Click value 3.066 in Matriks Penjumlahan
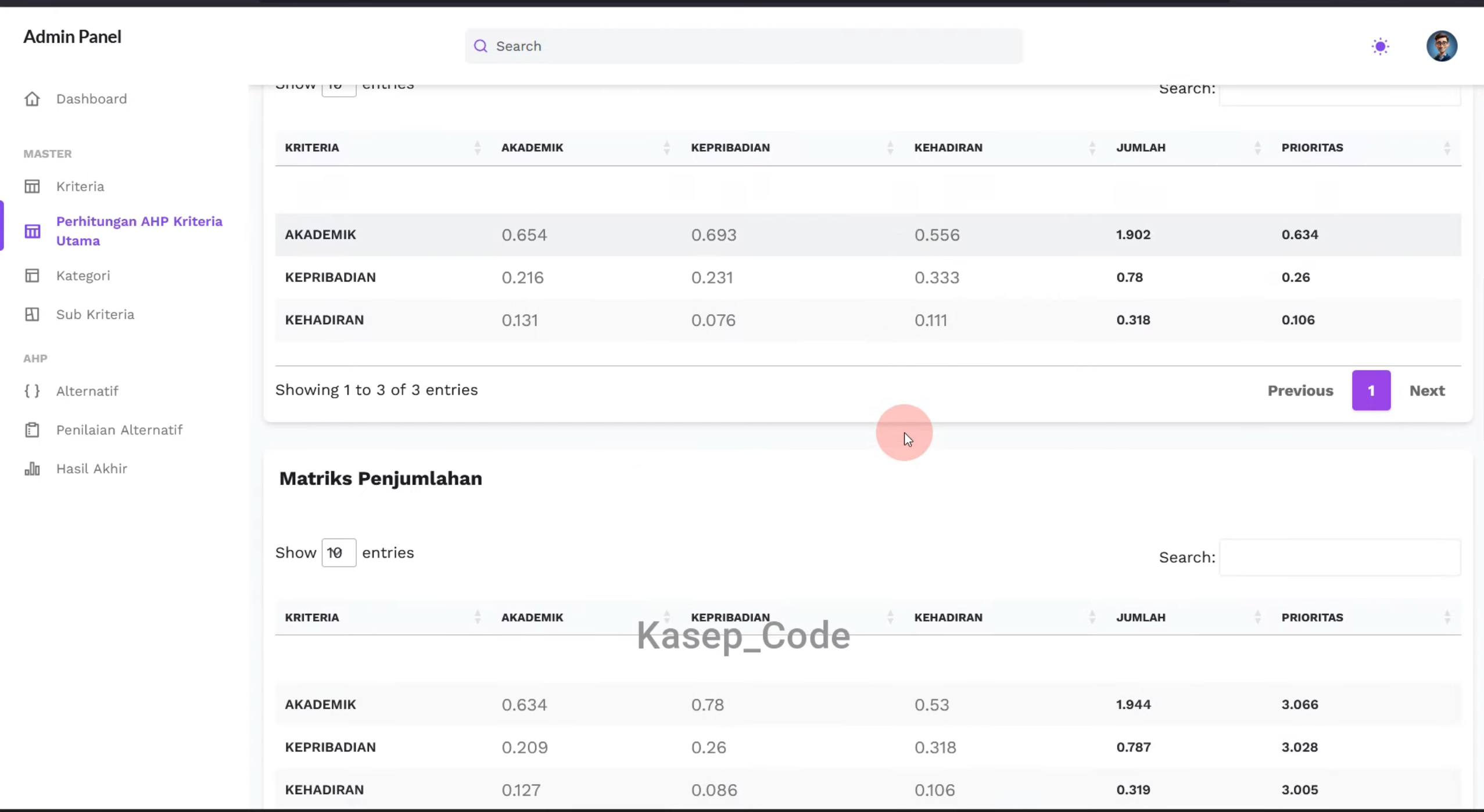The width and height of the screenshot is (1484, 812). [1300, 705]
